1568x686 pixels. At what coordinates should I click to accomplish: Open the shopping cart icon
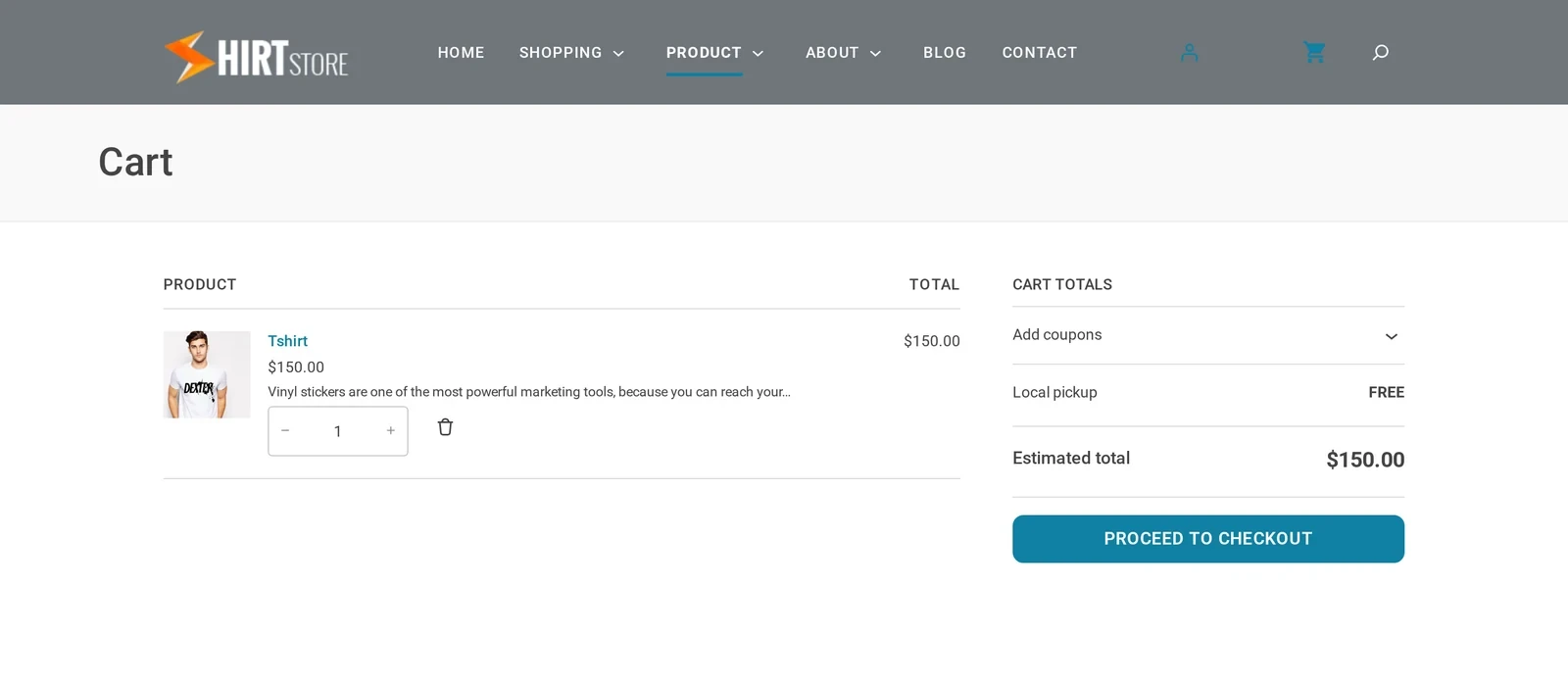pyautogui.click(x=1314, y=53)
